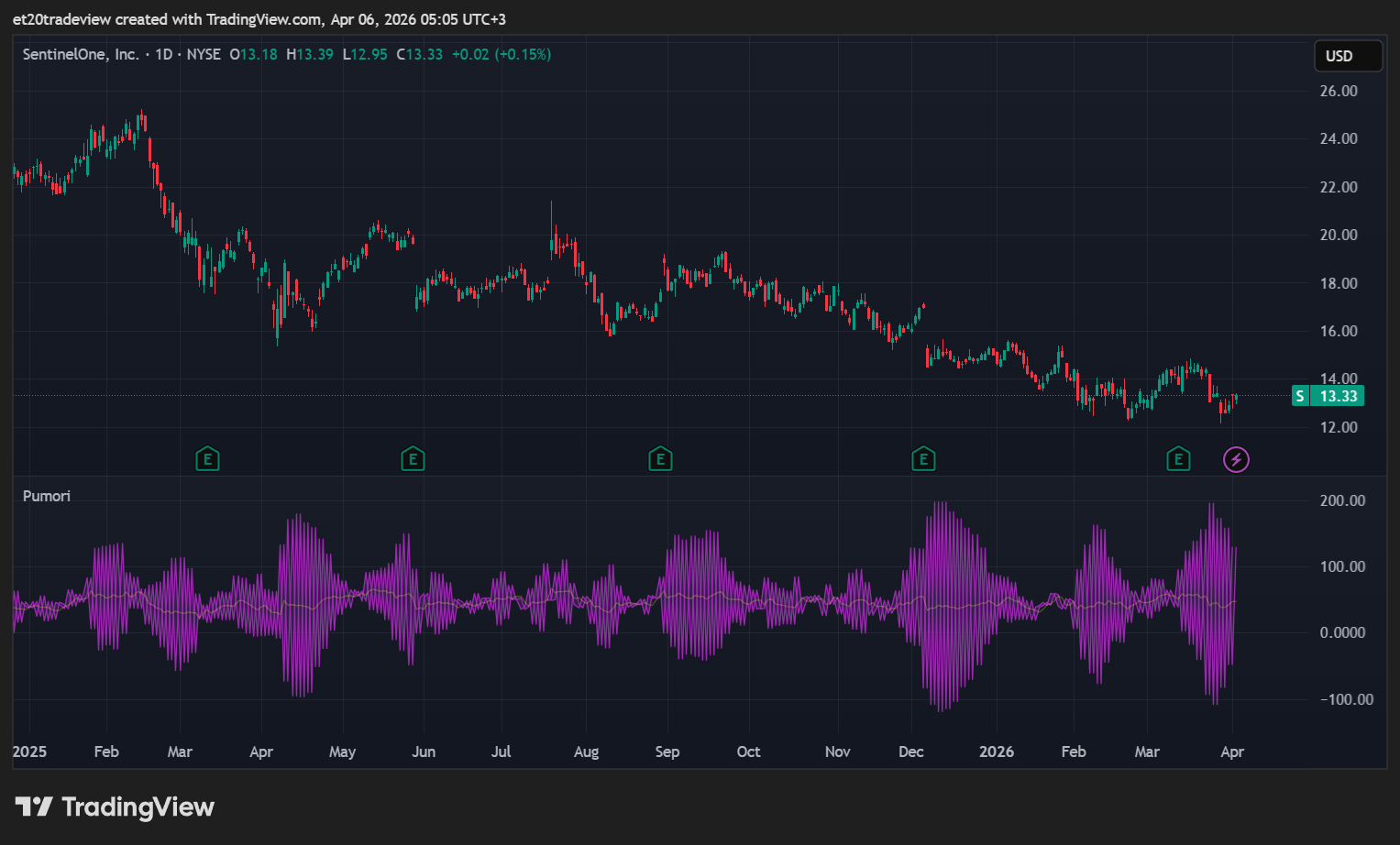1400x845 pixels.
Task: Click the TradingView logo at bottom left
Action: [x=115, y=807]
